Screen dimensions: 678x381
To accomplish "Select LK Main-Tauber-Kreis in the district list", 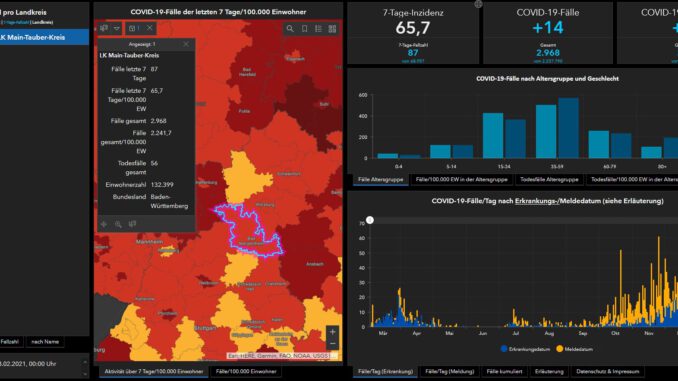I will [44, 37].
